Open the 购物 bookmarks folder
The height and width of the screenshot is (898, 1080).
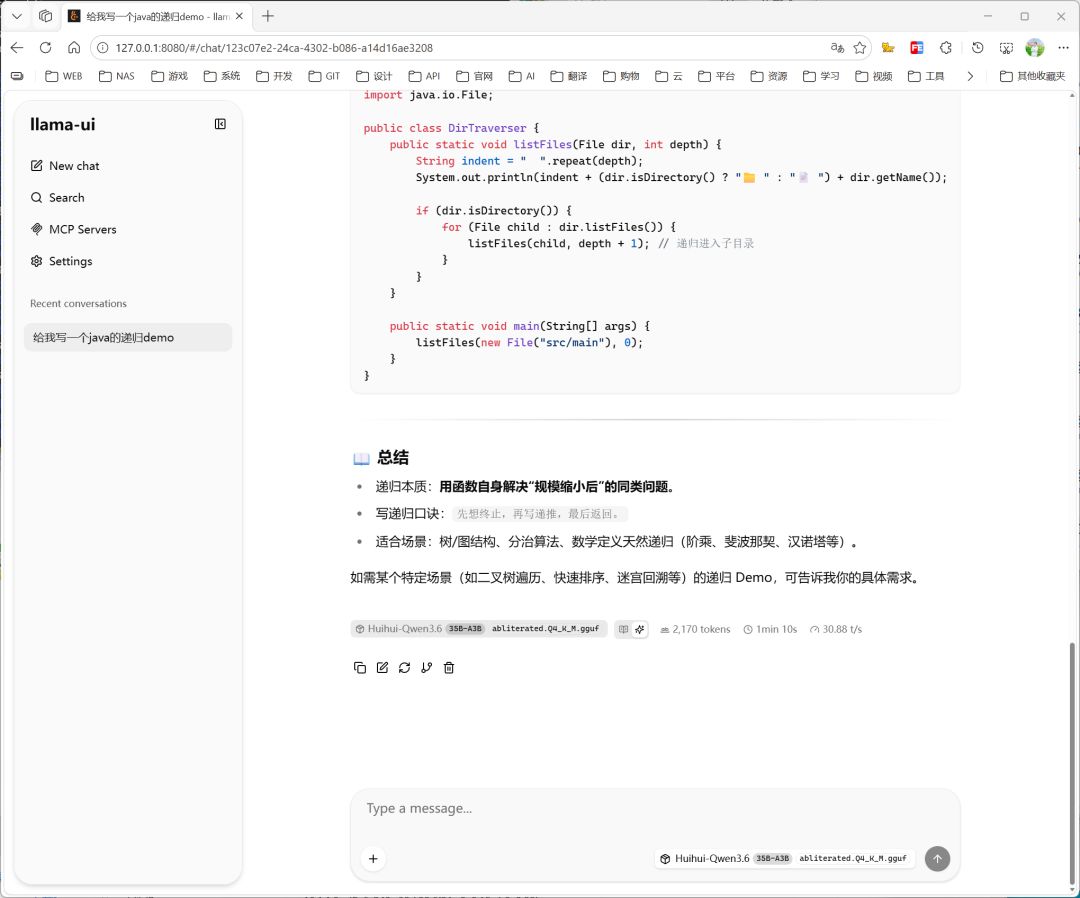(x=621, y=76)
